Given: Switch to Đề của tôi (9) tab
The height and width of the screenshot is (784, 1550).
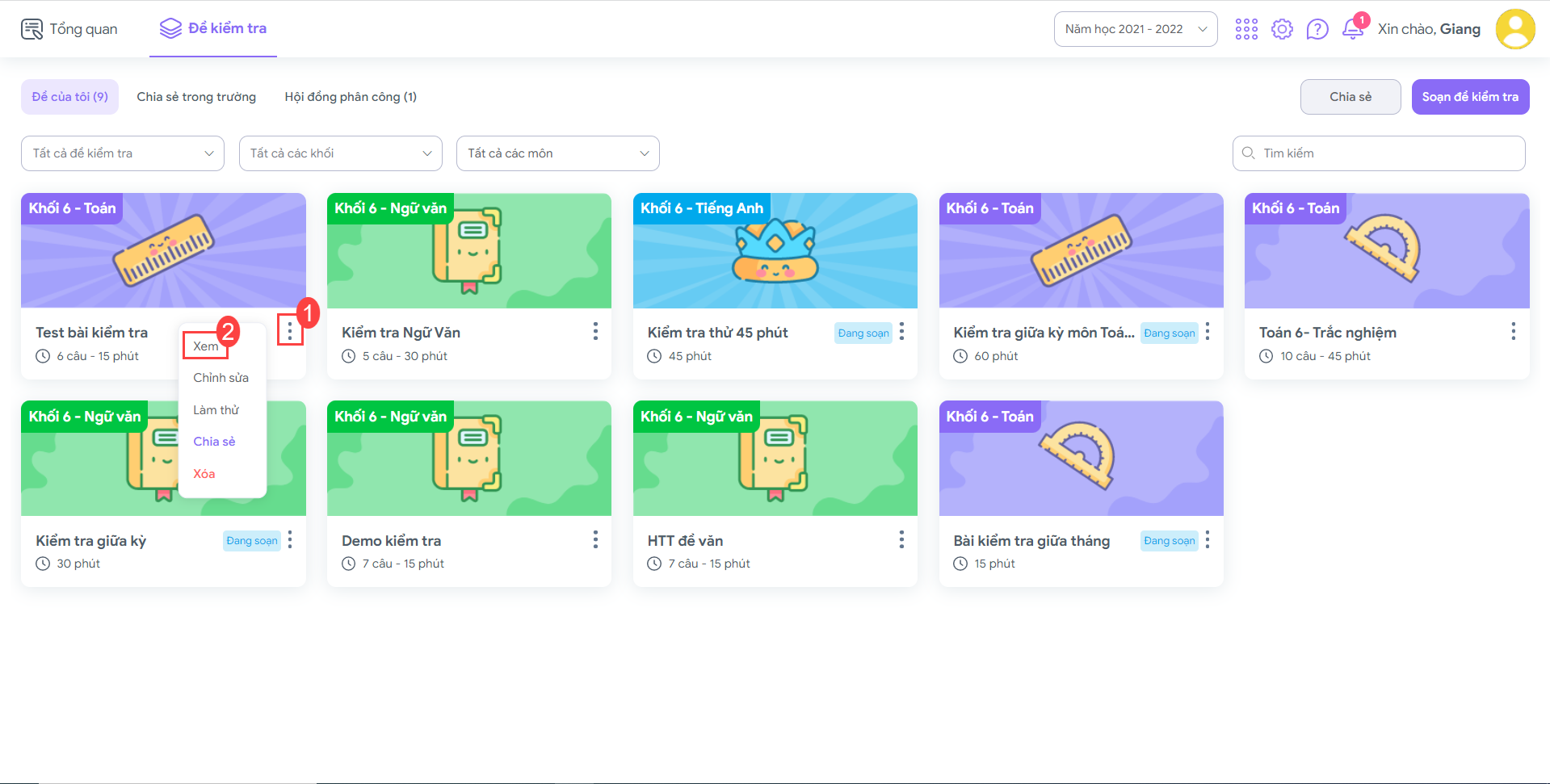Looking at the screenshot, I should click(70, 97).
